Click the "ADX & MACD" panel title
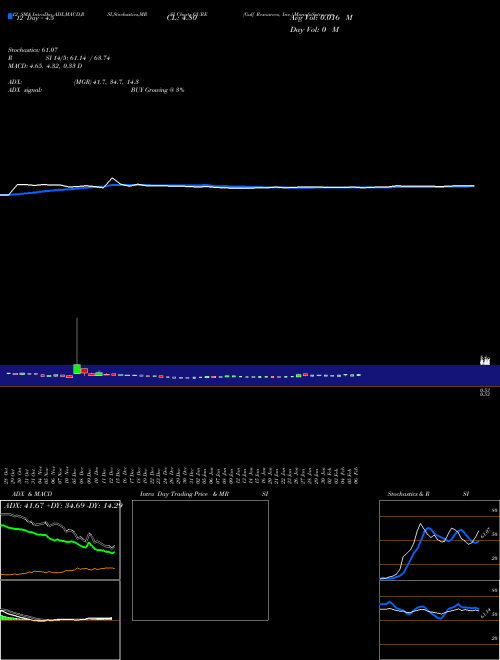Viewport: 500px width, 660px height. [32, 494]
